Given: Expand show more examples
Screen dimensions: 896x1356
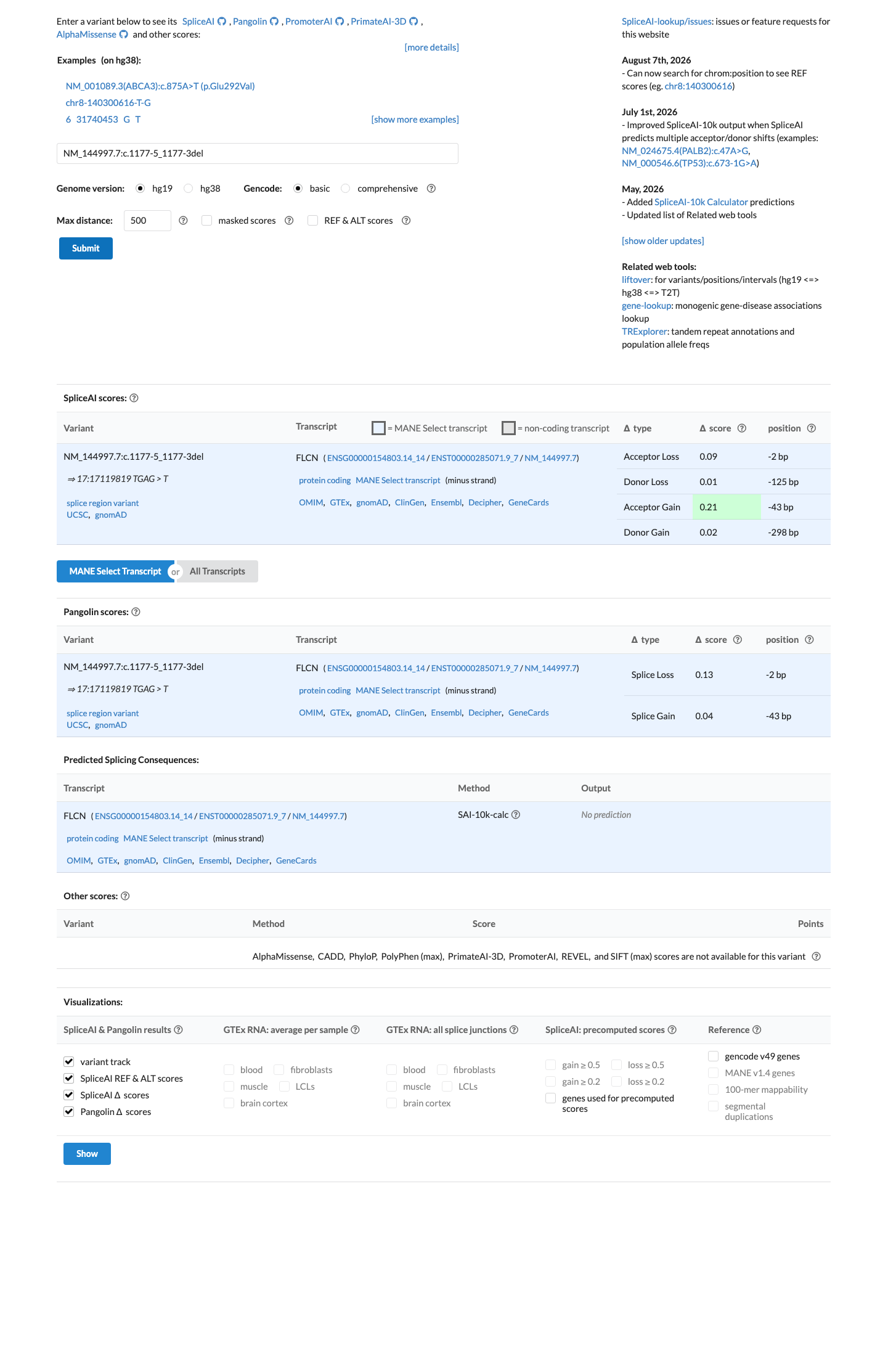Looking at the screenshot, I should pyautogui.click(x=415, y=120).
